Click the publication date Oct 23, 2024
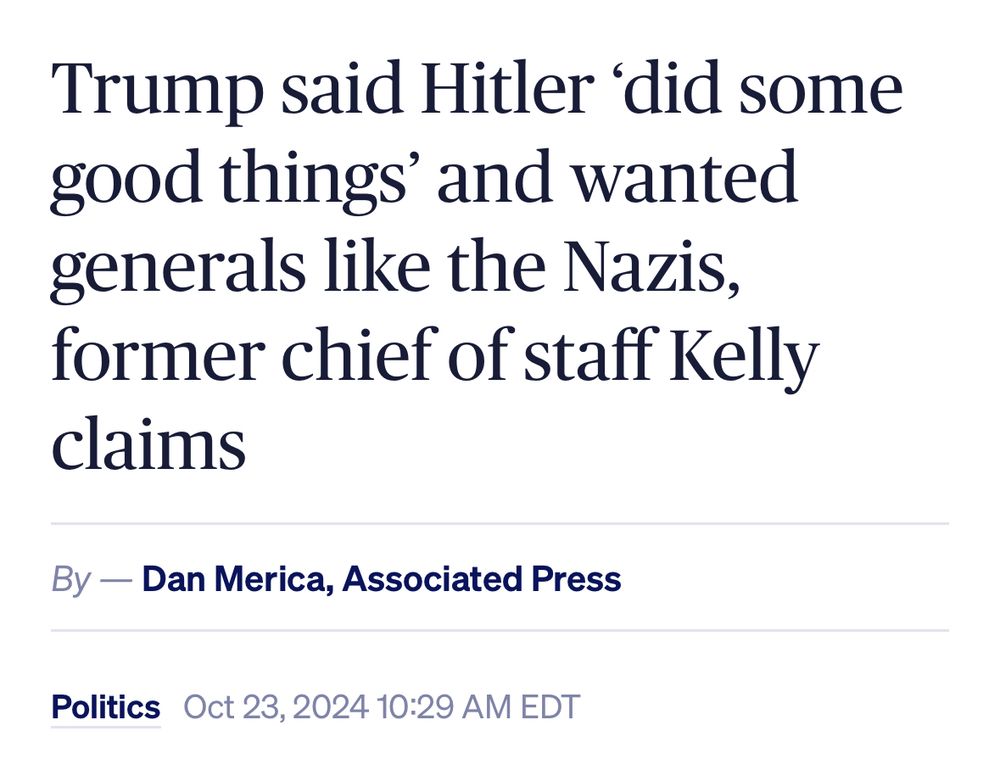 click(278, 707)
